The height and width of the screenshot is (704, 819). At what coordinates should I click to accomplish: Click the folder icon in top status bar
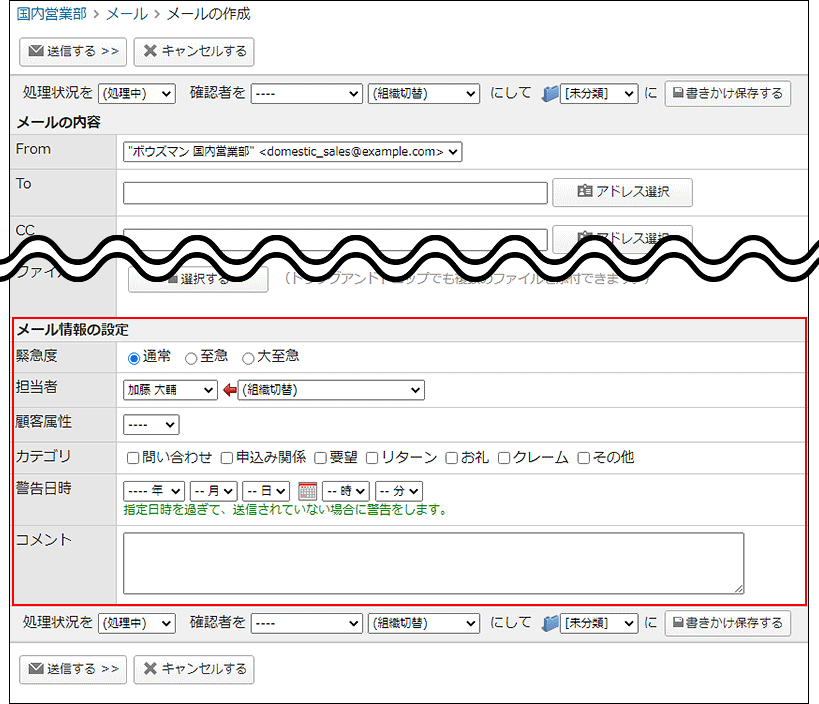point(550,93)
